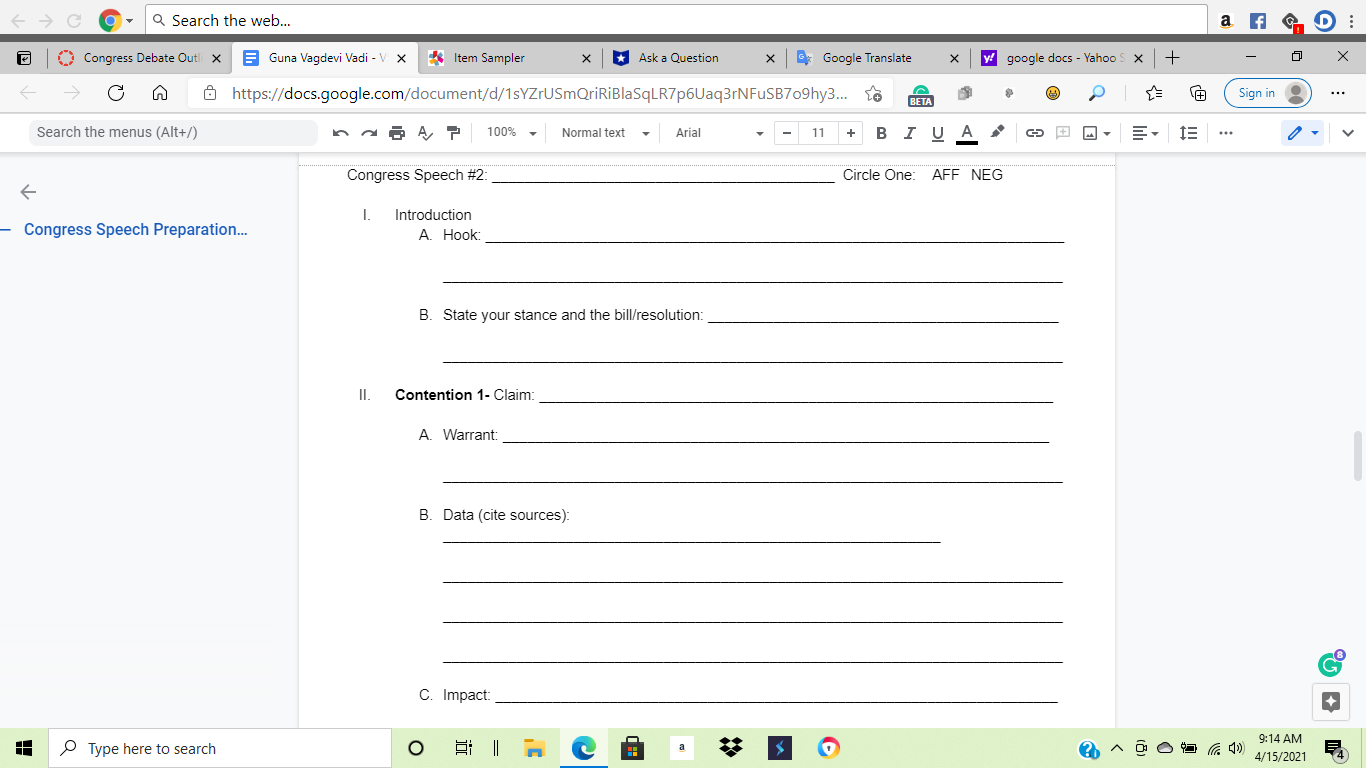Image resolution: width=1366 pixels, height=768 pixels.
Task: Open line spacing options
Action: [1188, 132]
